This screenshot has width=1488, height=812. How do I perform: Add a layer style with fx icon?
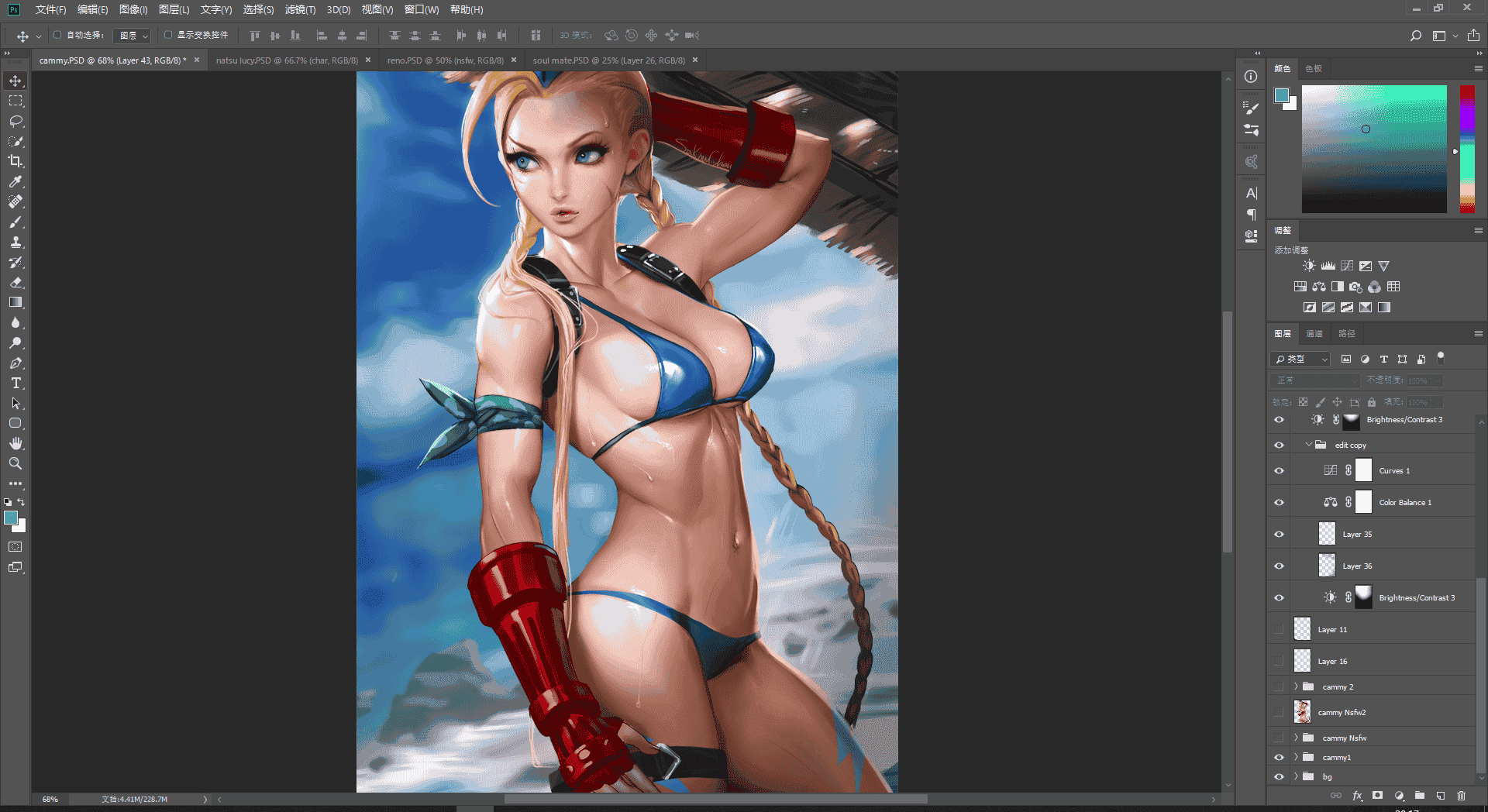(x=1357, y=796)
